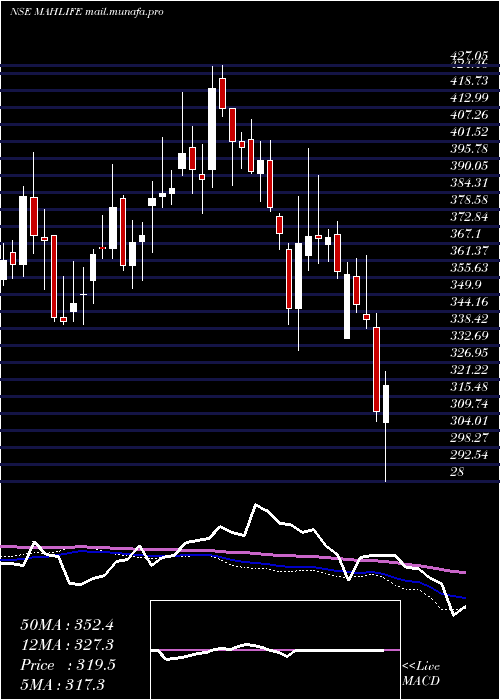This screenshot has height=700, width=500.
Task: Select the 361.37 price level label
Action: [x=469, y=250]
